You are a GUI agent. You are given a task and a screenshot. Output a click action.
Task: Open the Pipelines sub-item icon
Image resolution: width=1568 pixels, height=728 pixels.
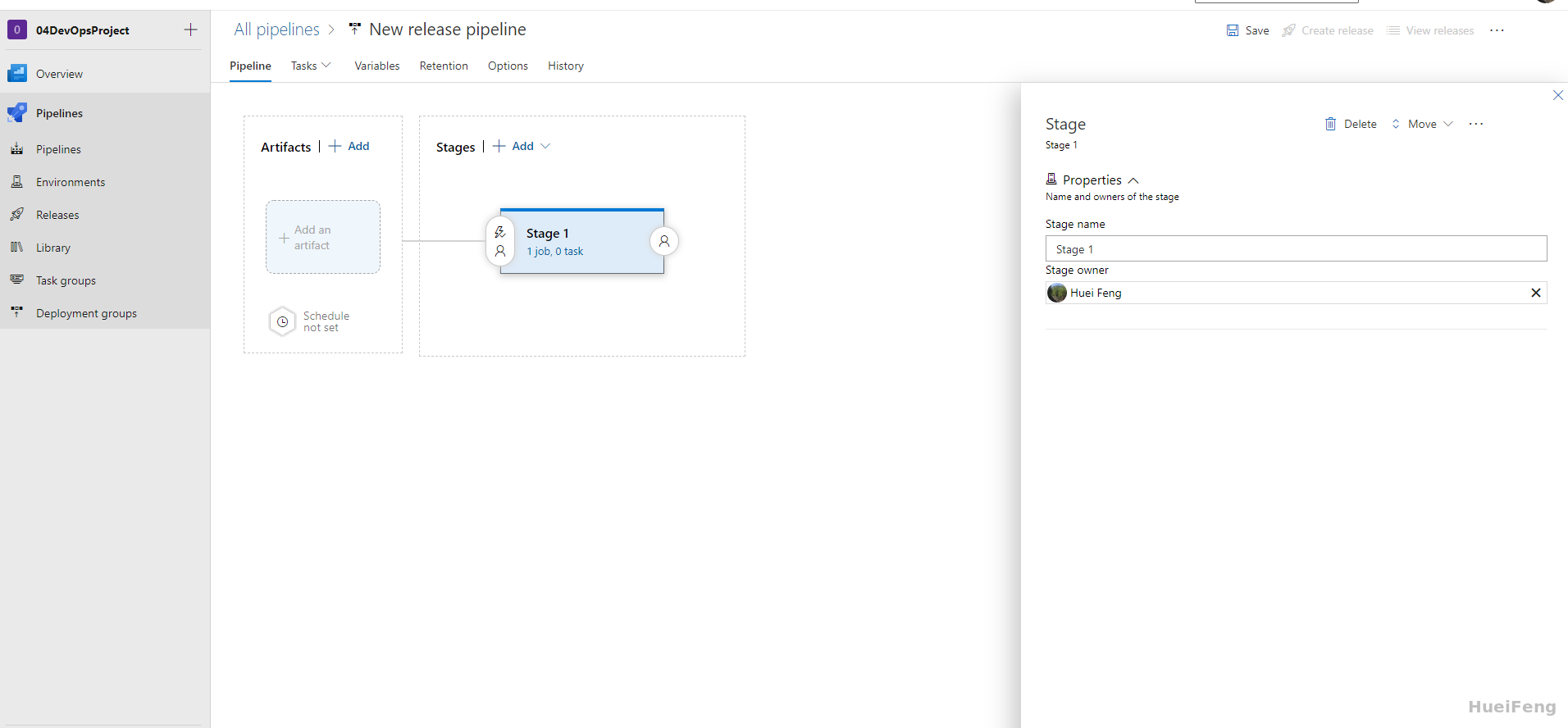17,149
